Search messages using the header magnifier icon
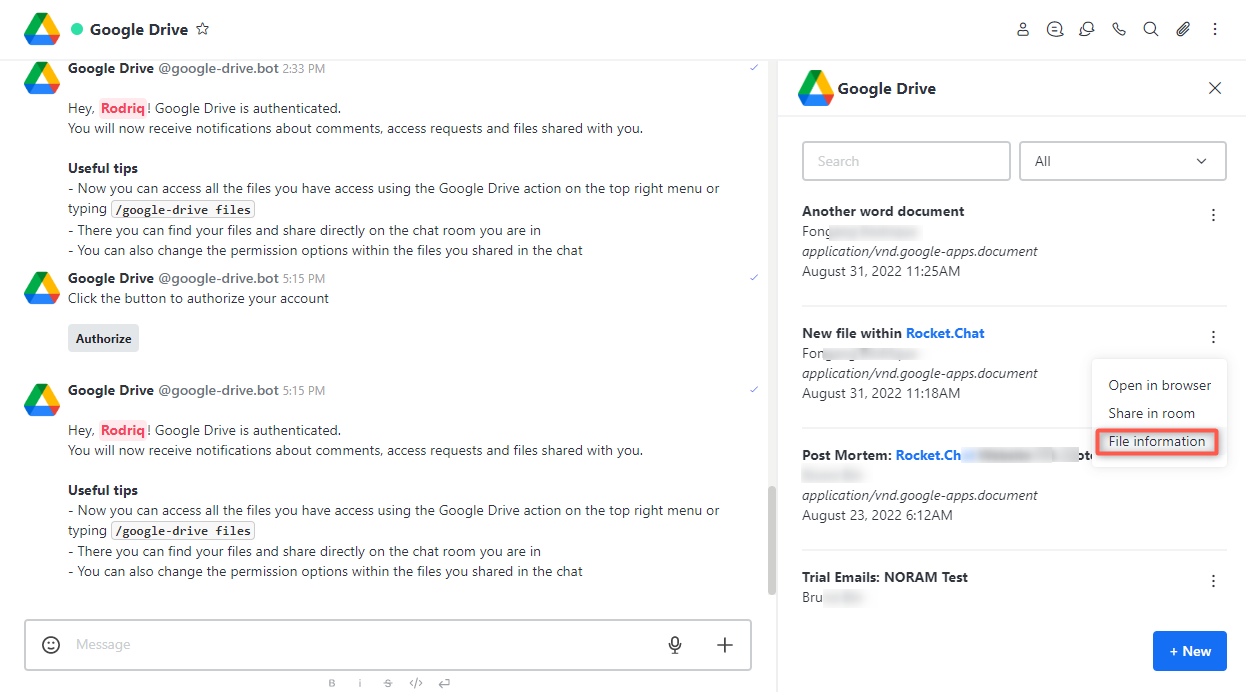Image resolution: width=1246 pixels, height=692 pixels. (x=1151, y=29)
